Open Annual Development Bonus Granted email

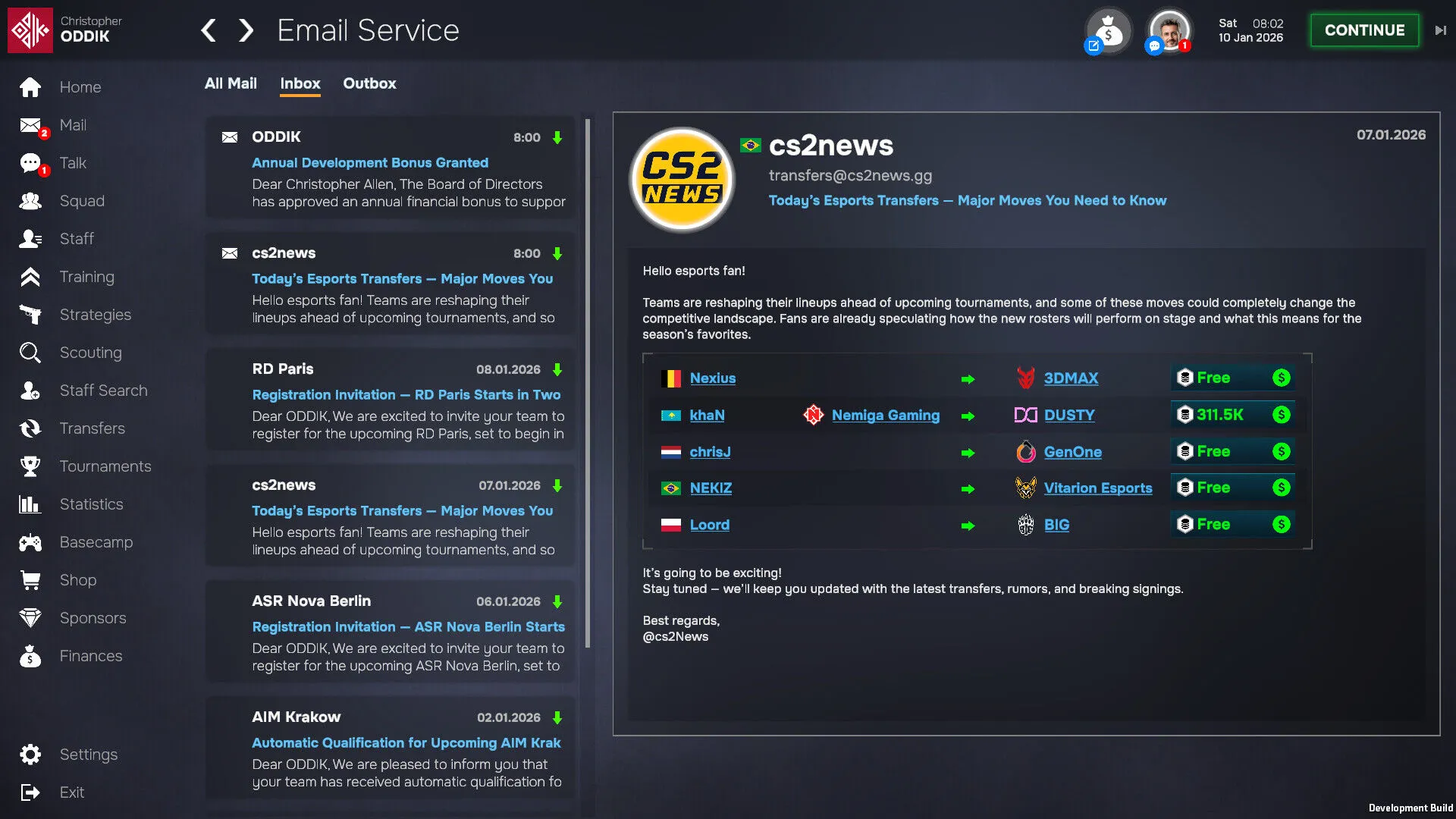(390, 168)
